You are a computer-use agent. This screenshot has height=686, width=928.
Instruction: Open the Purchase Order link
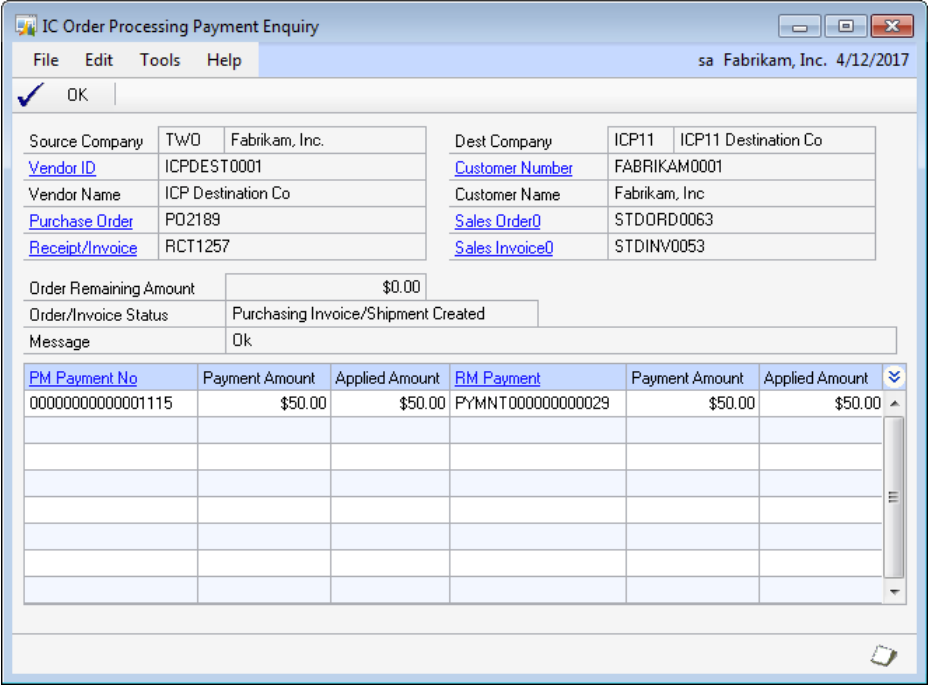tap(81, 221)
